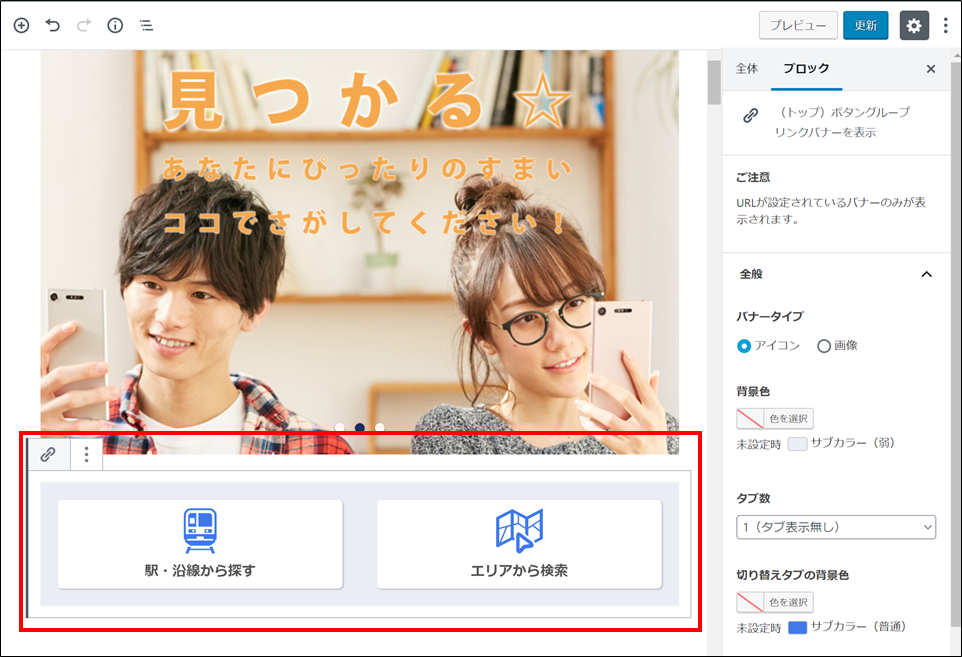Select the 画像 banner type radio
The width and height of the screenshot is (962, 657).
824,346
